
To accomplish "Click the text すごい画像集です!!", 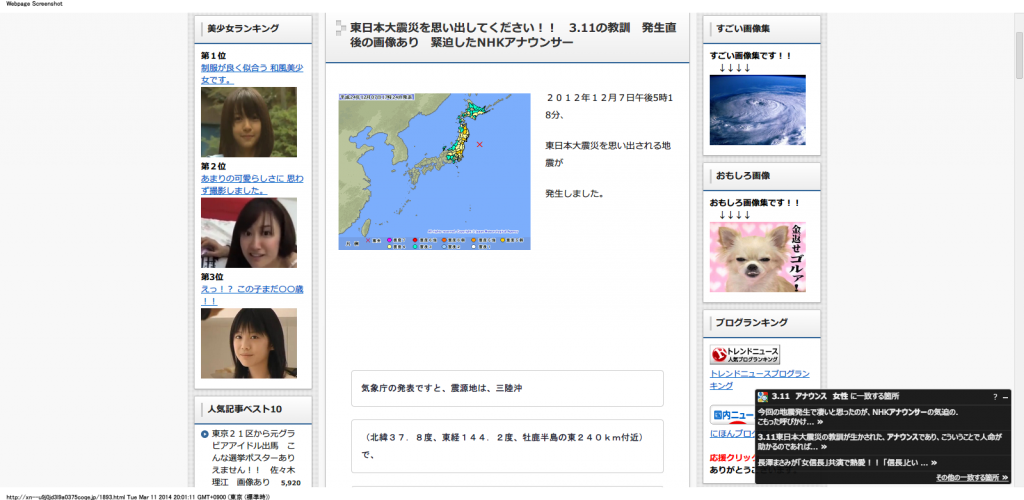I will coord(750,55).
